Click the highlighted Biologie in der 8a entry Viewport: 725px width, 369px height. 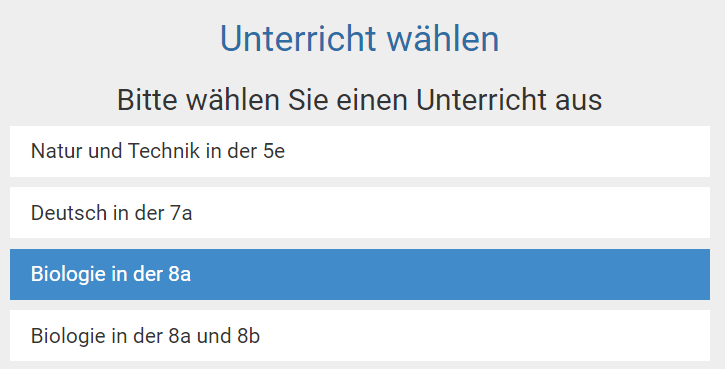[360, 274]
